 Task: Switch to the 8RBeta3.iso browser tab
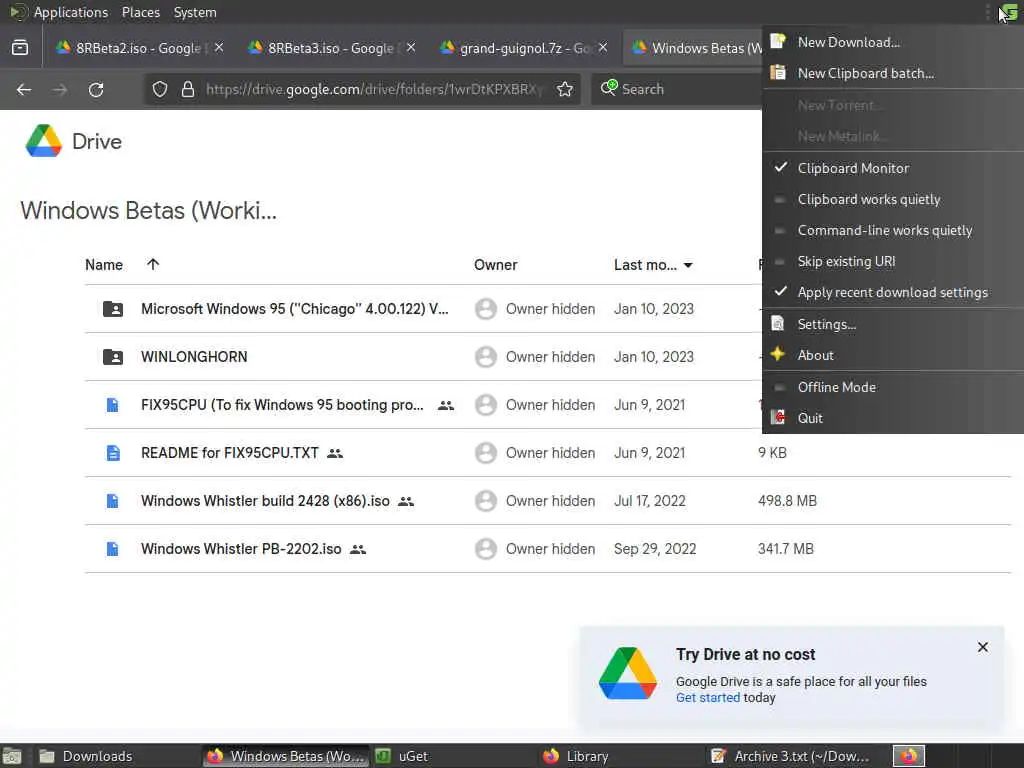[330, 48]
